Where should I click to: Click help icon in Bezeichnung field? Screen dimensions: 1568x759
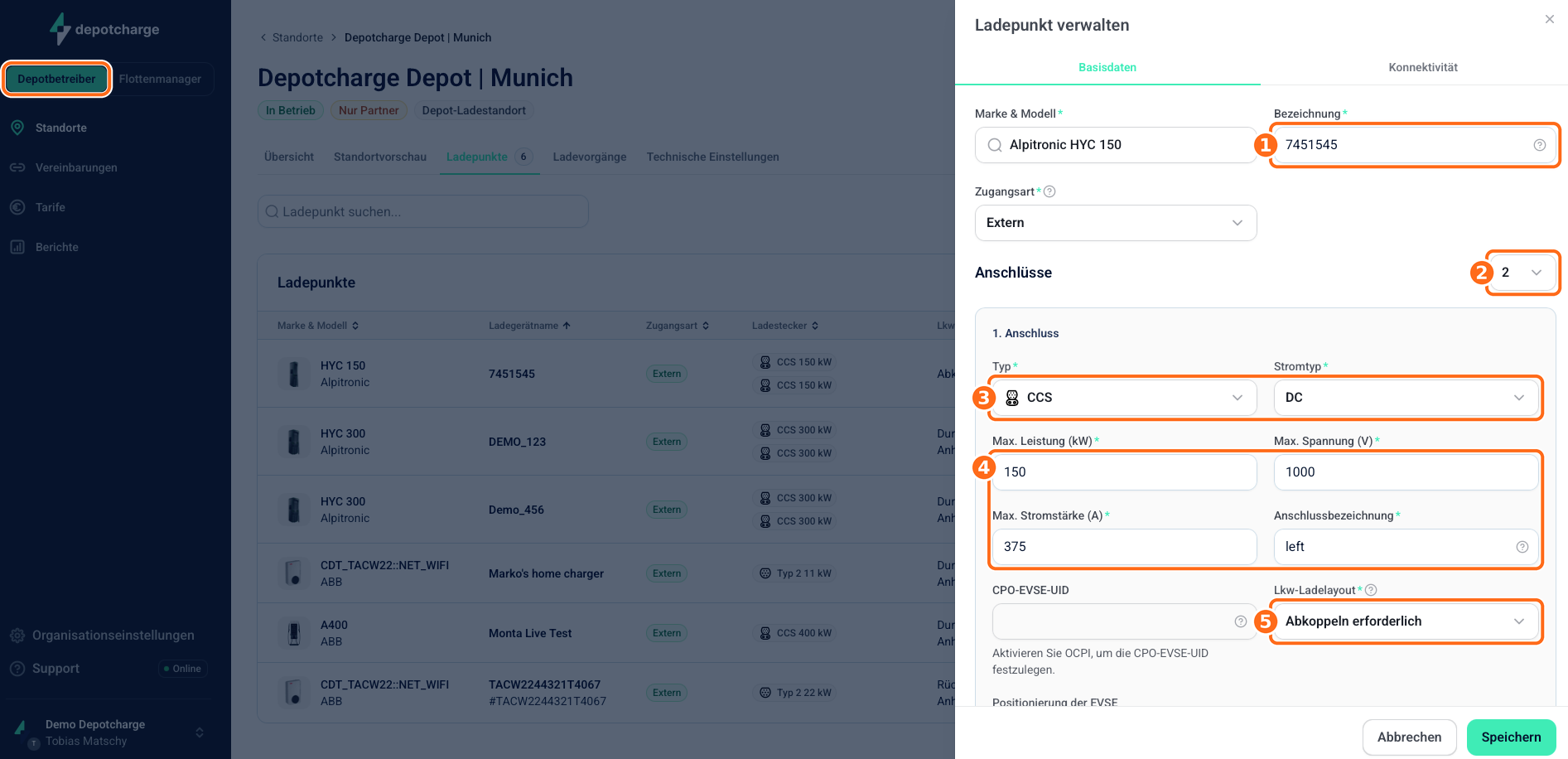[x=1540, y=145]
